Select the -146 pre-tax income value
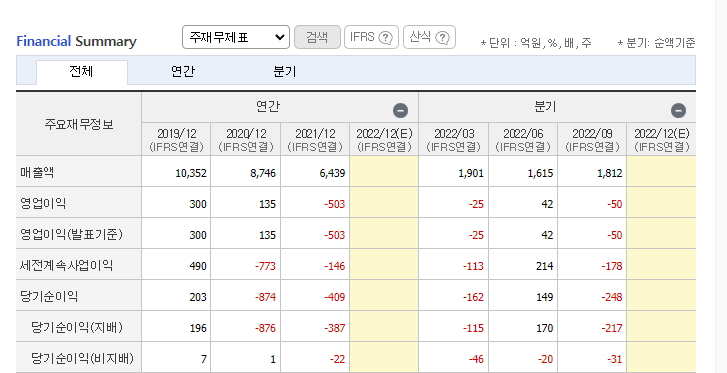Viewport: 727px width, 373px height. (335, 266)
